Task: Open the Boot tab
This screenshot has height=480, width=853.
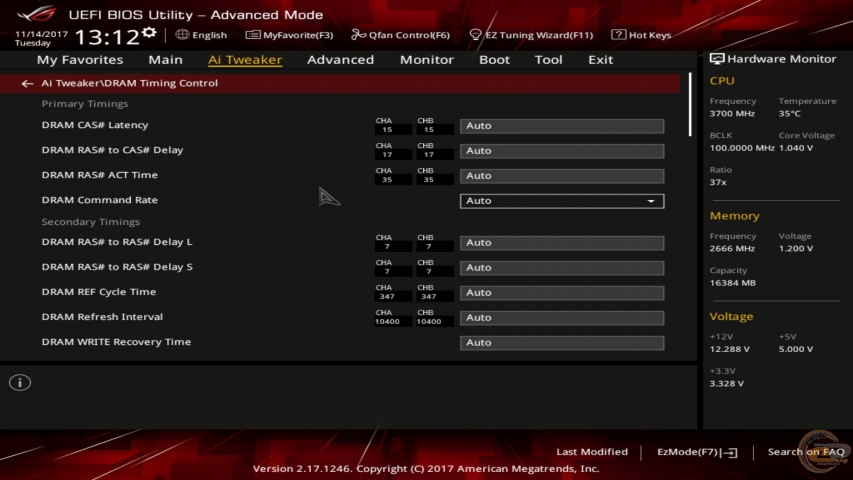Action: pyautogui.click(x=494, y=59)
